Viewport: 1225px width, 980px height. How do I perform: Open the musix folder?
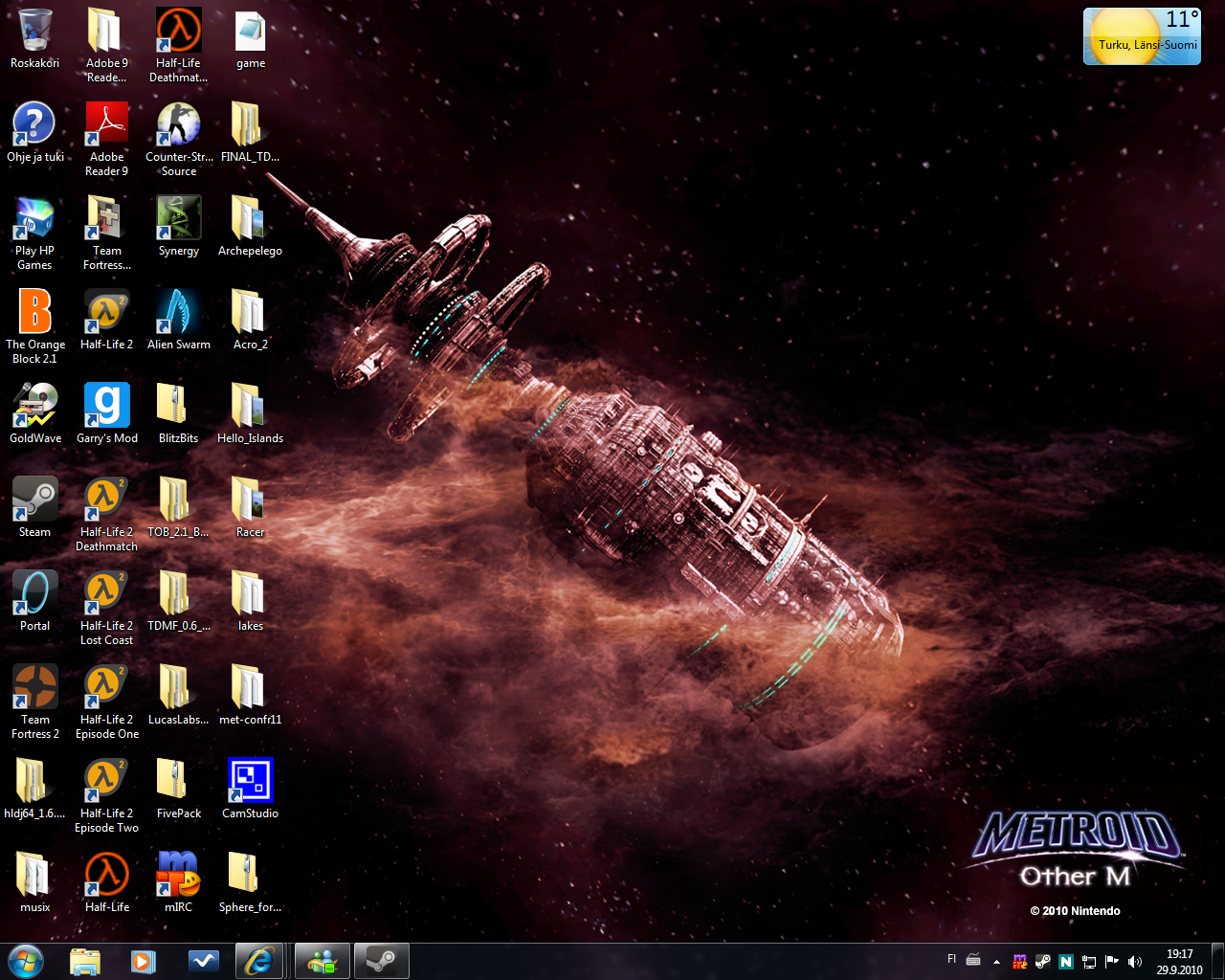coord(35,882)
